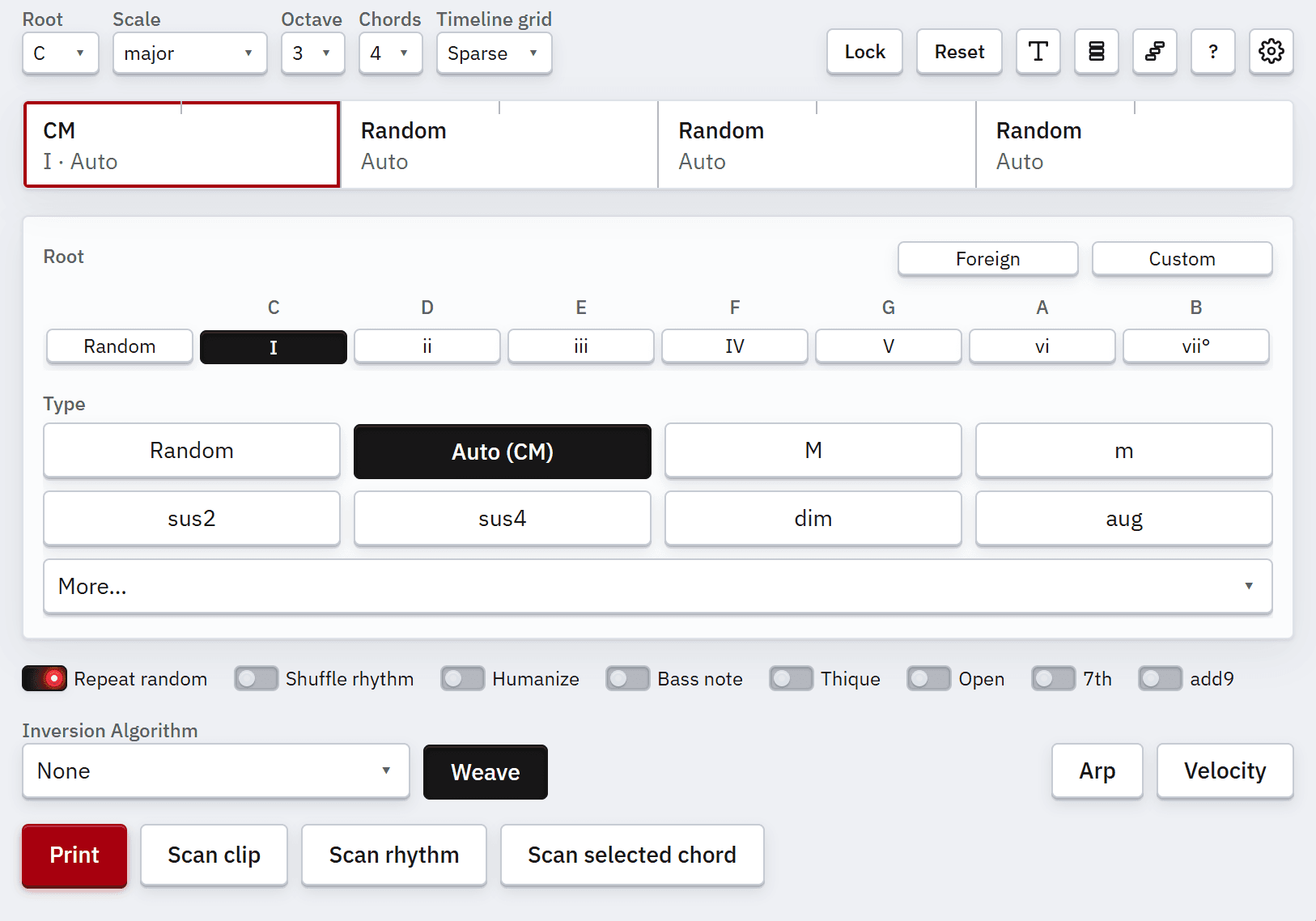
Task: Turn on the 7th switch
Action: click(1054, 678)
